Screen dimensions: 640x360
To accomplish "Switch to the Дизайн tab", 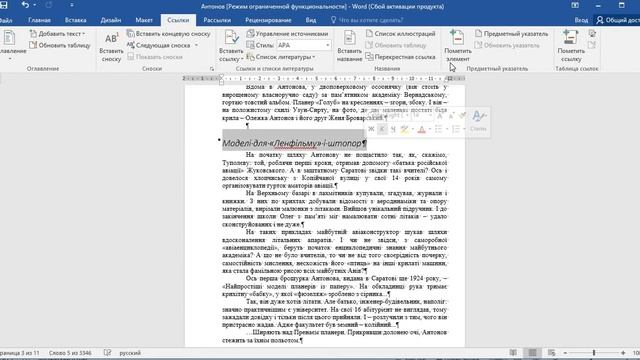I will (x=111, y=20).
